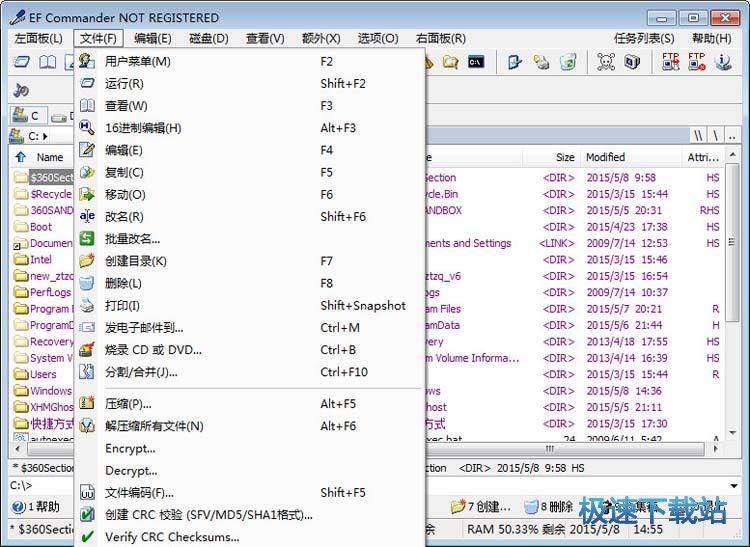
Task: Choose 批量改名 from the file menu
Action: (x=132, y=239)
